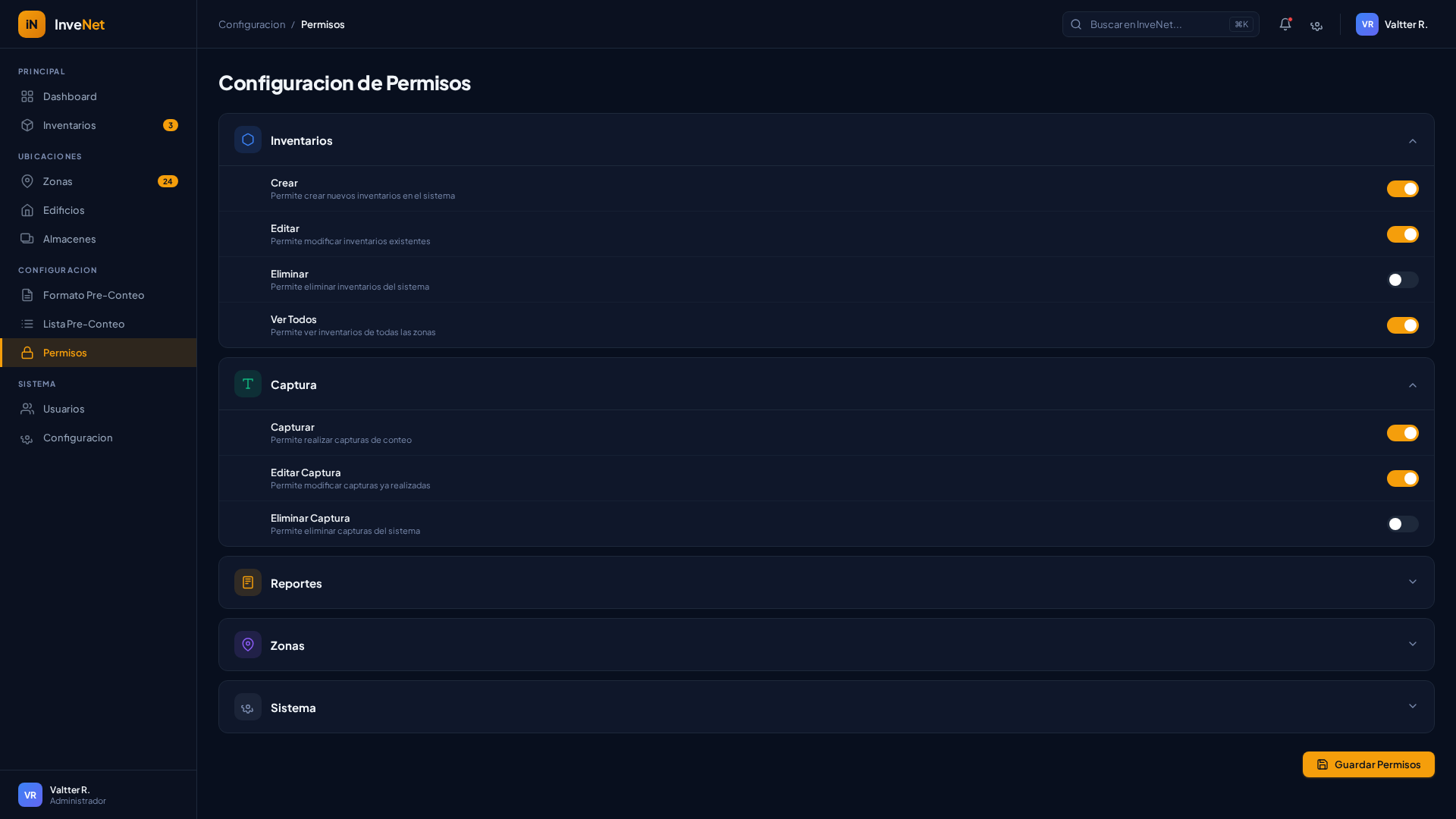
Task: Click the Sistema section gear icon
Action: 248,707
